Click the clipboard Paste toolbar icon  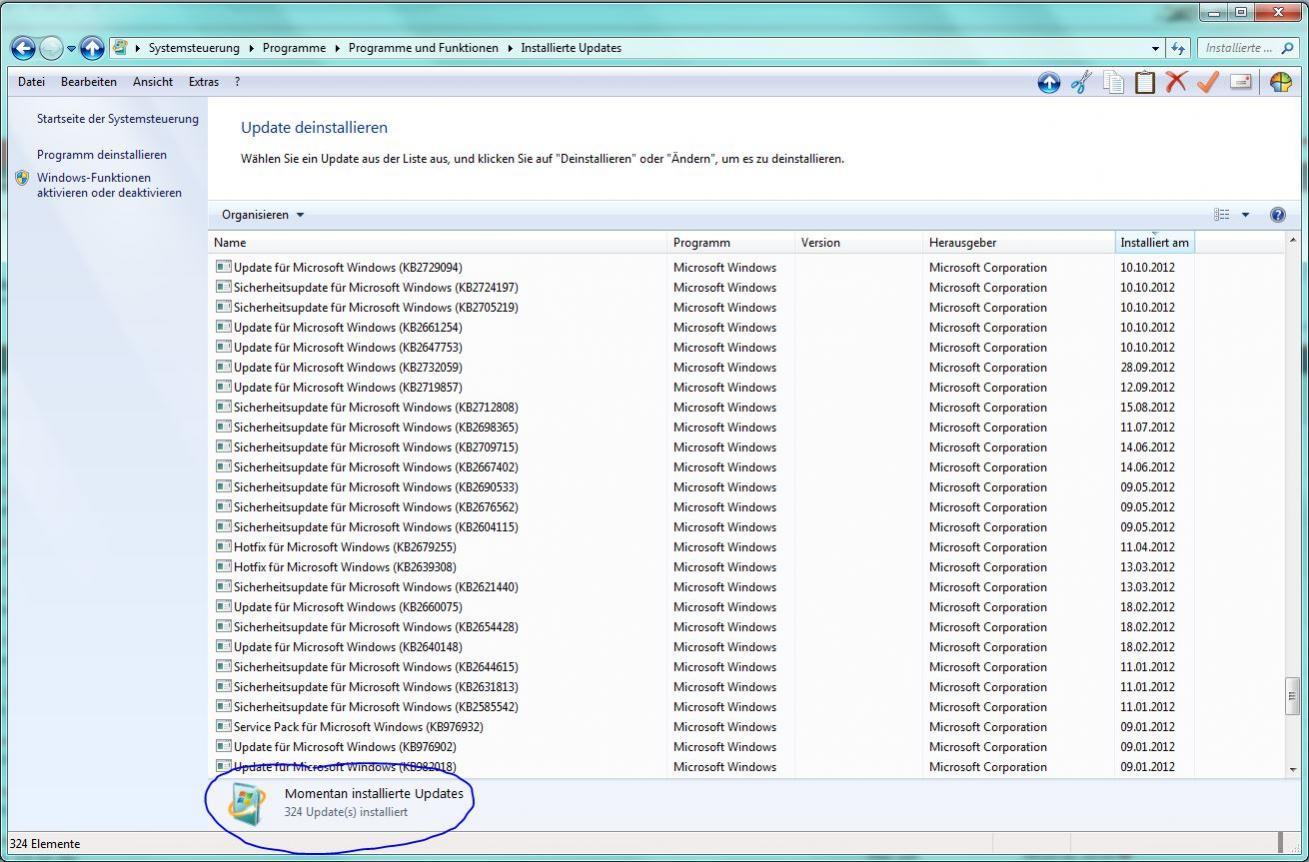(1145, 83)
